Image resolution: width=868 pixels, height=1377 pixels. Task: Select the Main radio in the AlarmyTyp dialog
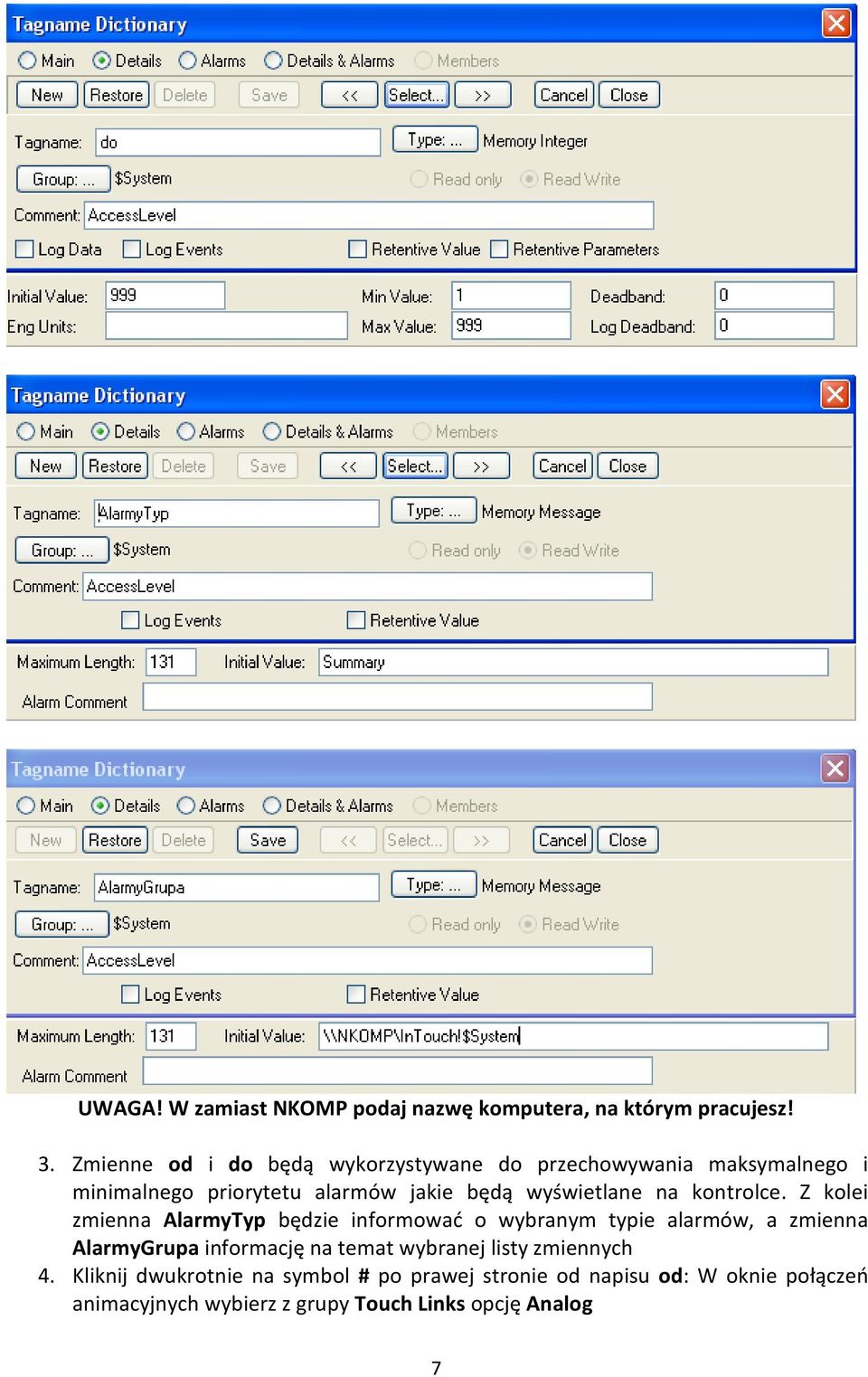[26, 431]
